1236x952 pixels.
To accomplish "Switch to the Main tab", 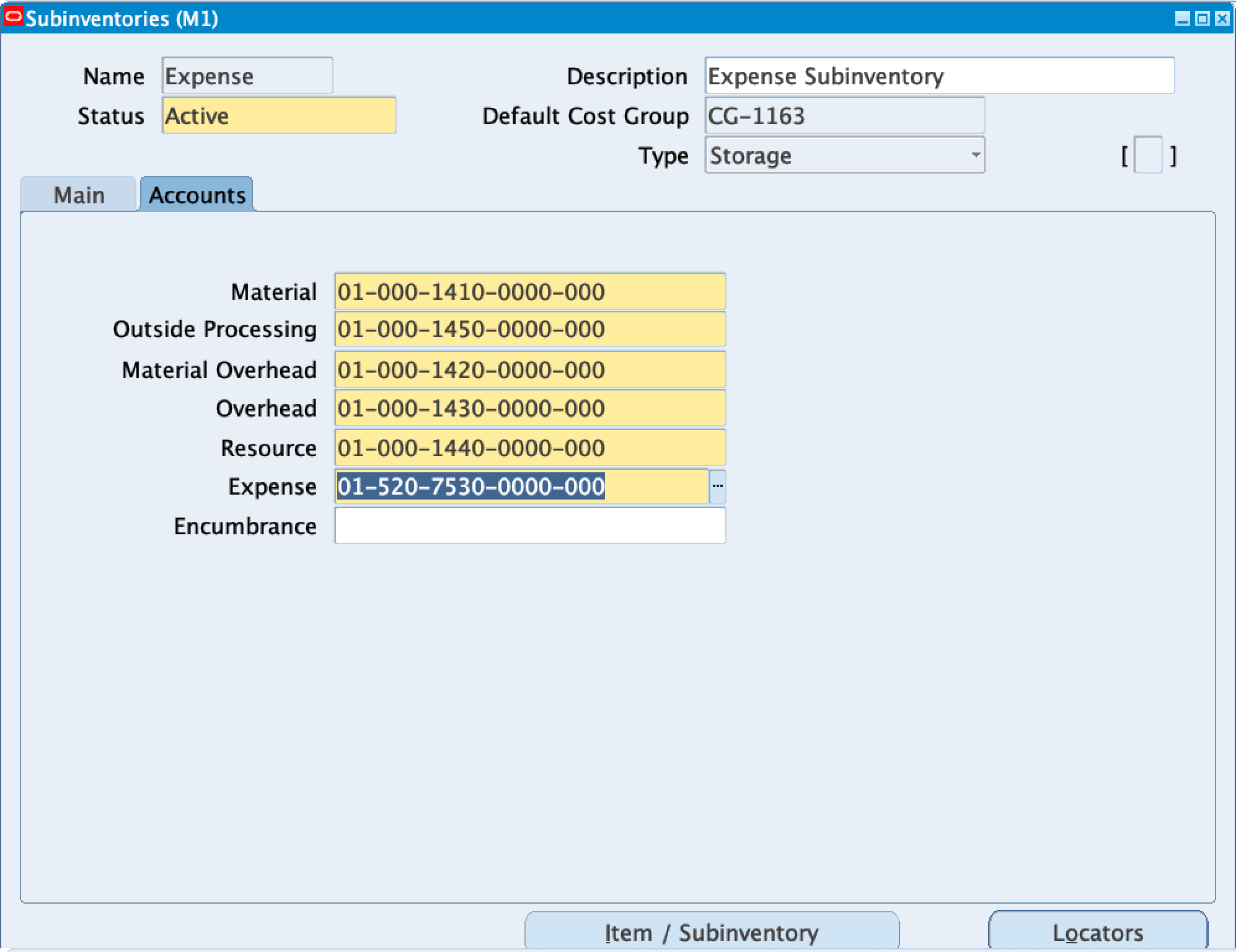I will [77, 195].
